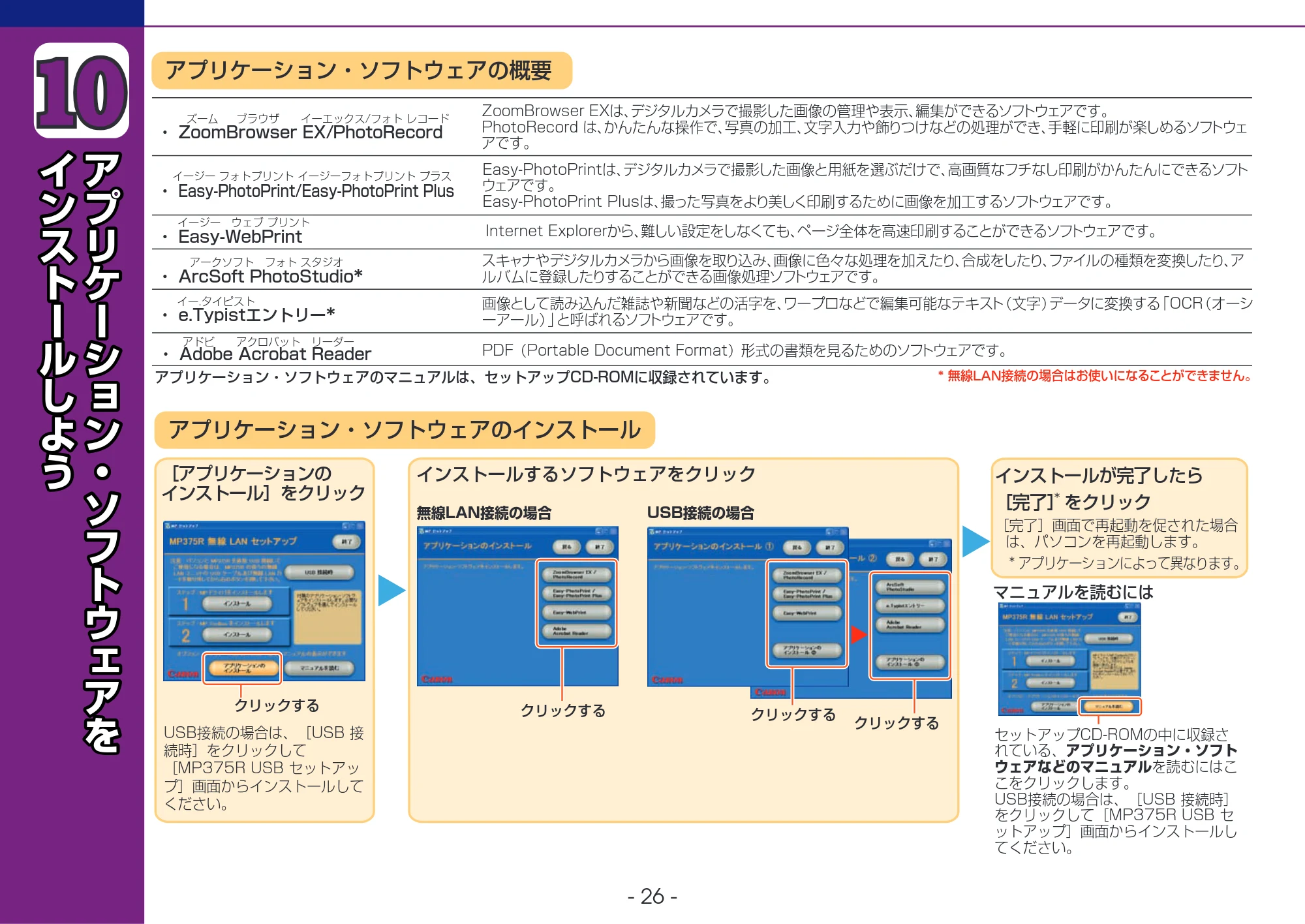Click step 2 インストール in the first MP375R setup window
The width and height of the screenshot is (1305, 924).
[x=237, y=634]
